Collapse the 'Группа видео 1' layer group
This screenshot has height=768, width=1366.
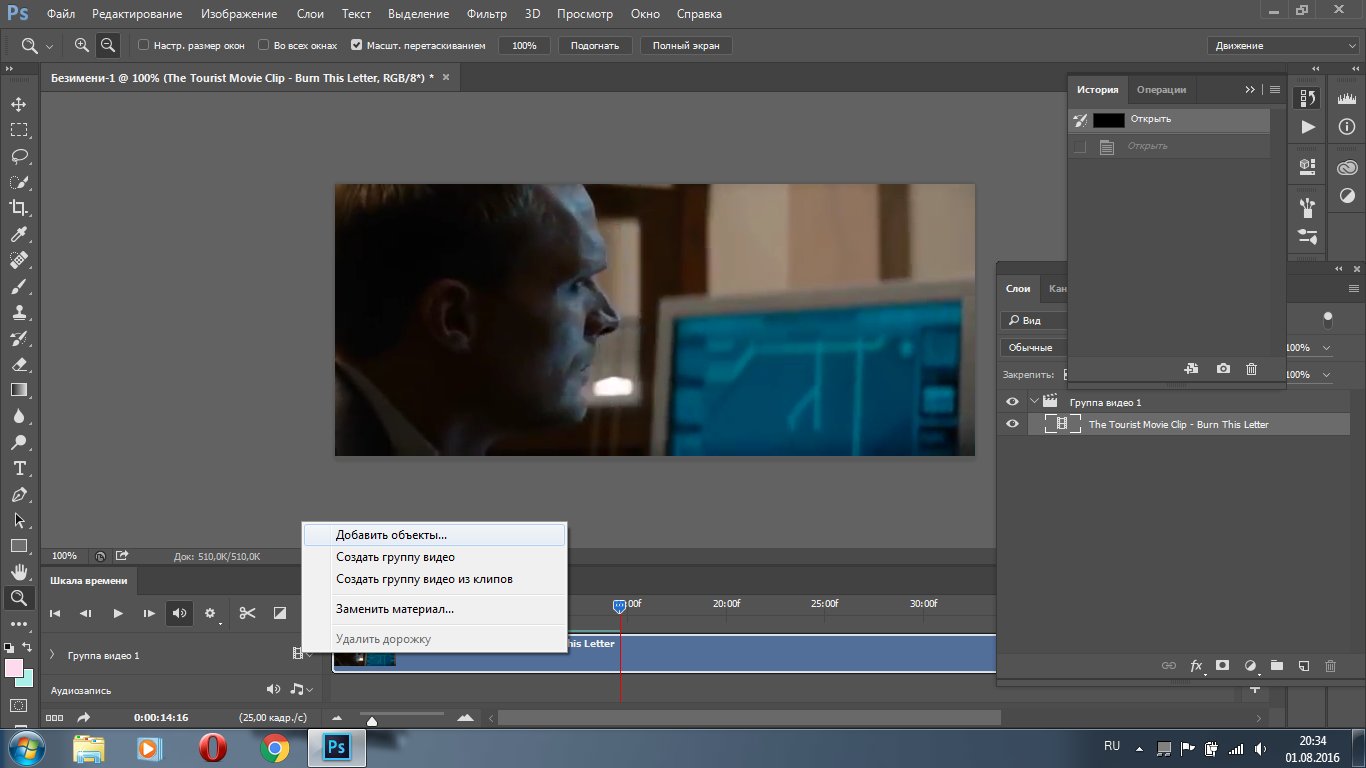[1034, 402]
